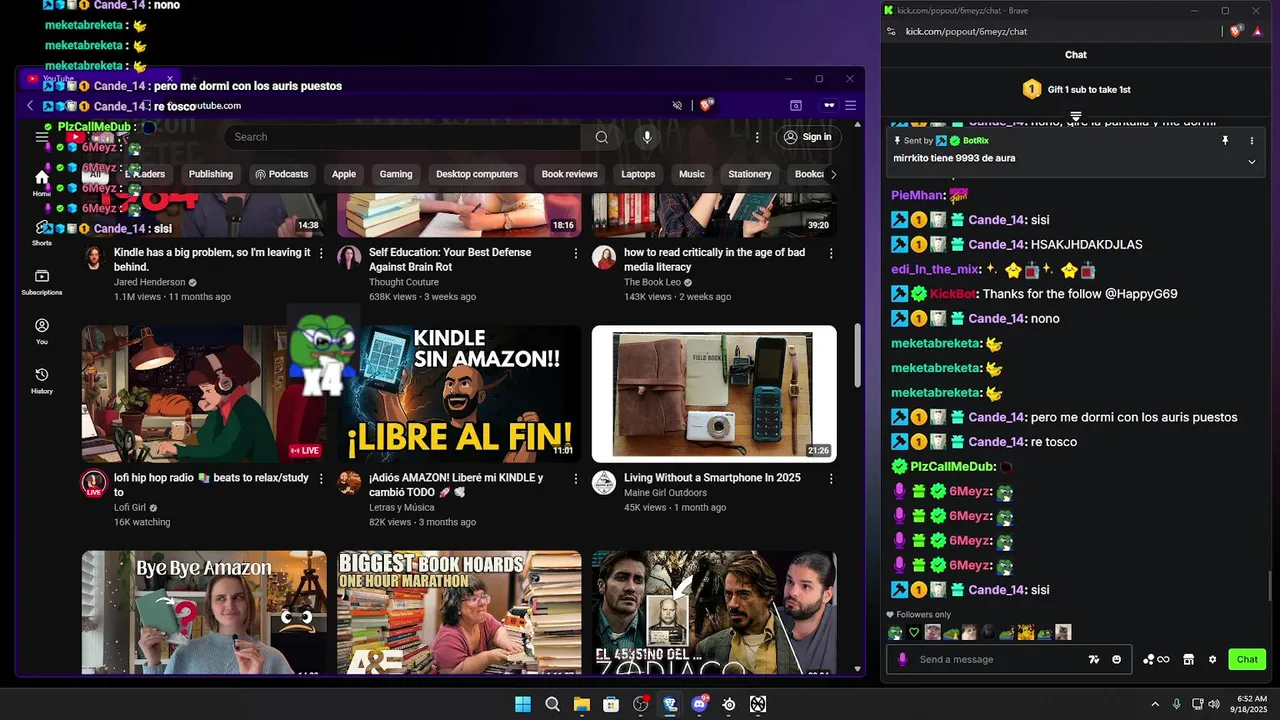Open the Kick shop store icon
1280x720 pixels.
(1188, 659)
